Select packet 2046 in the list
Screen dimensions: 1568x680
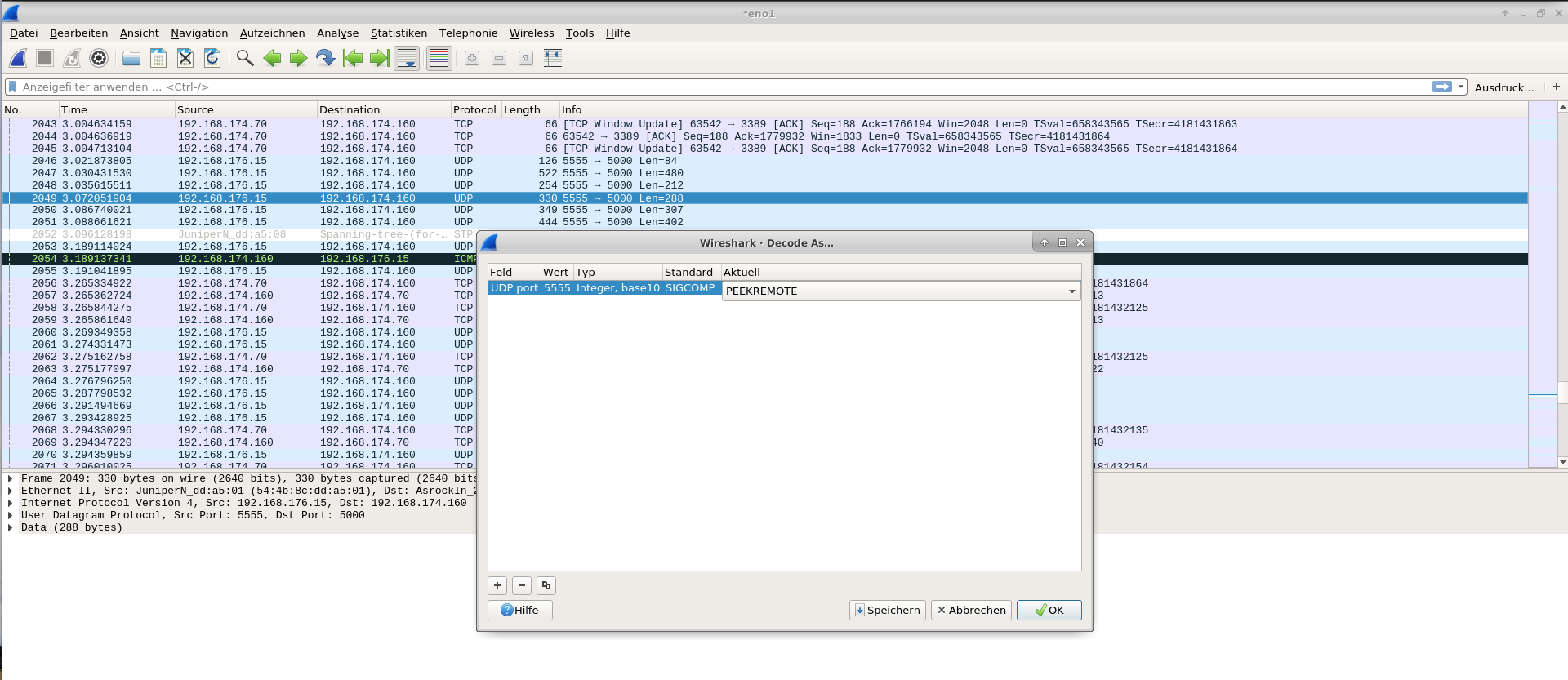pos(765,161)
